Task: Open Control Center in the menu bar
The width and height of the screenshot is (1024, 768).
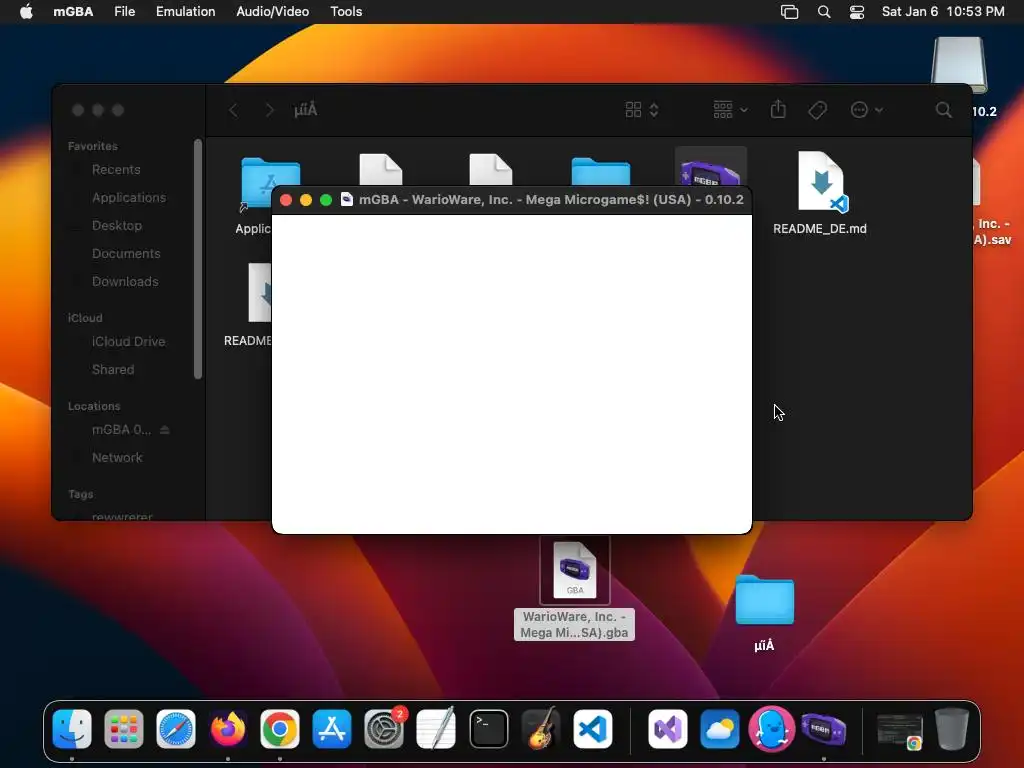Action: click(857, 12)
